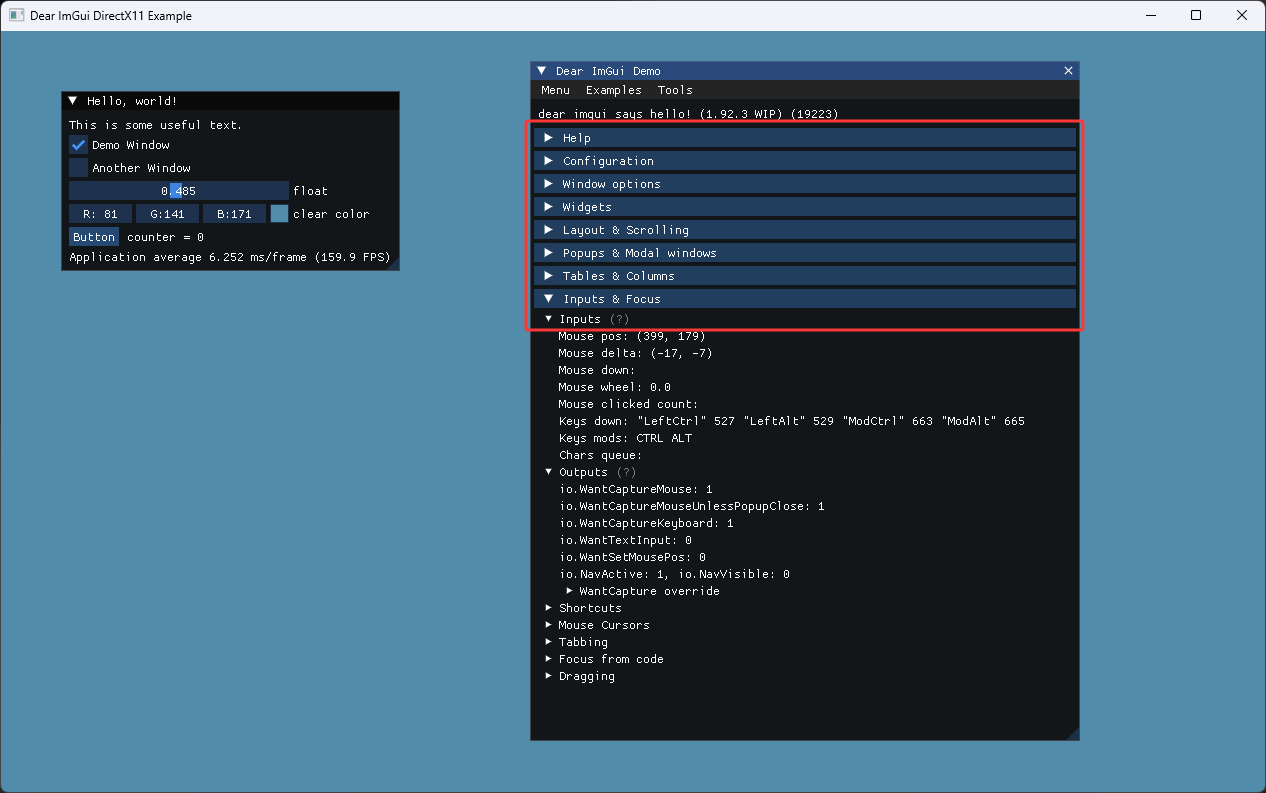
Task: Click 'io.WantCaptureMouseUnlessPopupClose: 1' line
Action: tap(691, 506)
